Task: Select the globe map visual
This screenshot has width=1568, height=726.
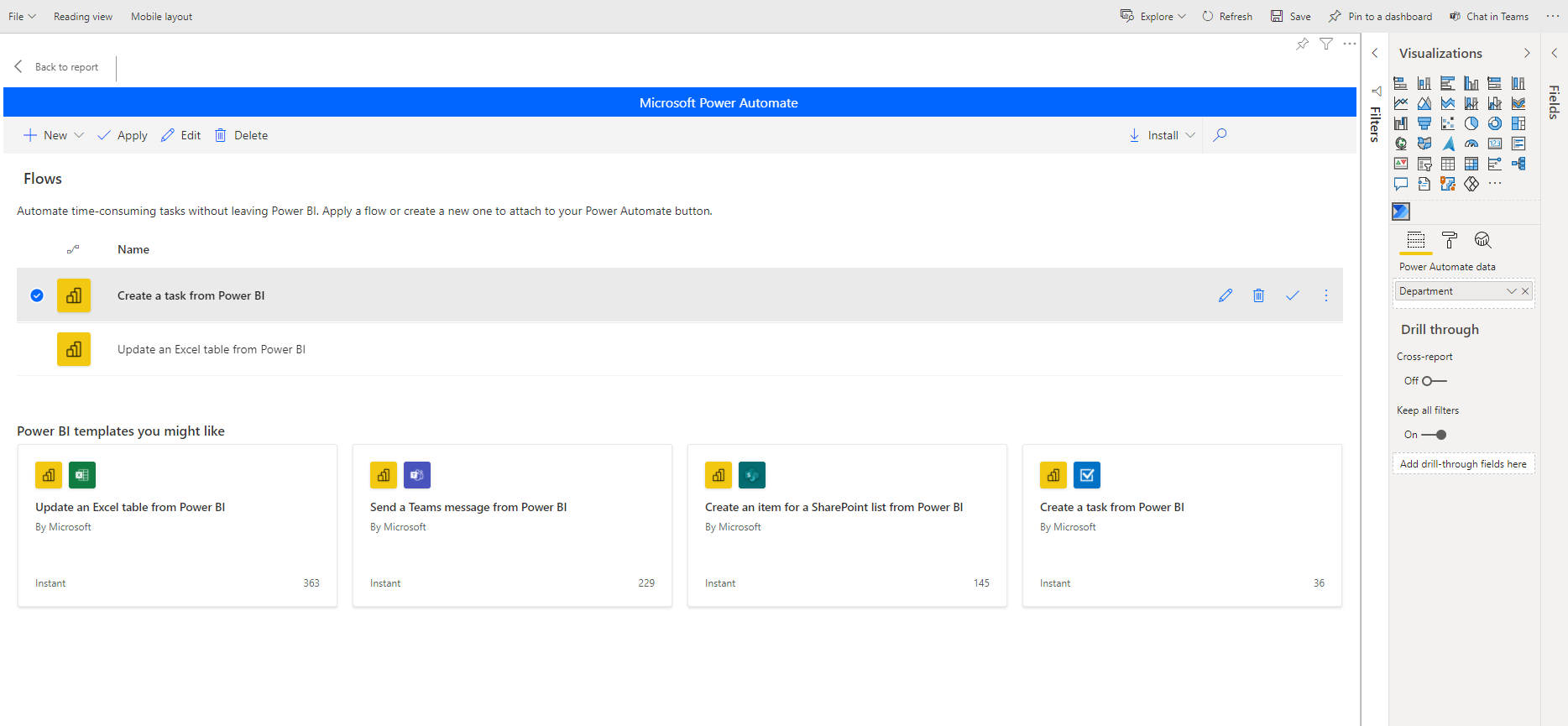Action: click(1400, 144)
